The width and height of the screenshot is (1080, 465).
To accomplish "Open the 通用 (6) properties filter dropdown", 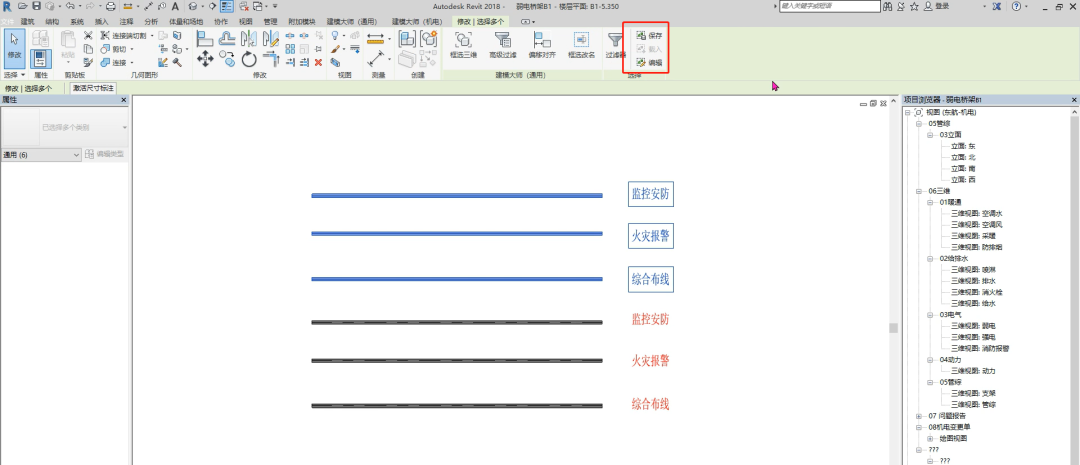I will (x=41, y=155).
